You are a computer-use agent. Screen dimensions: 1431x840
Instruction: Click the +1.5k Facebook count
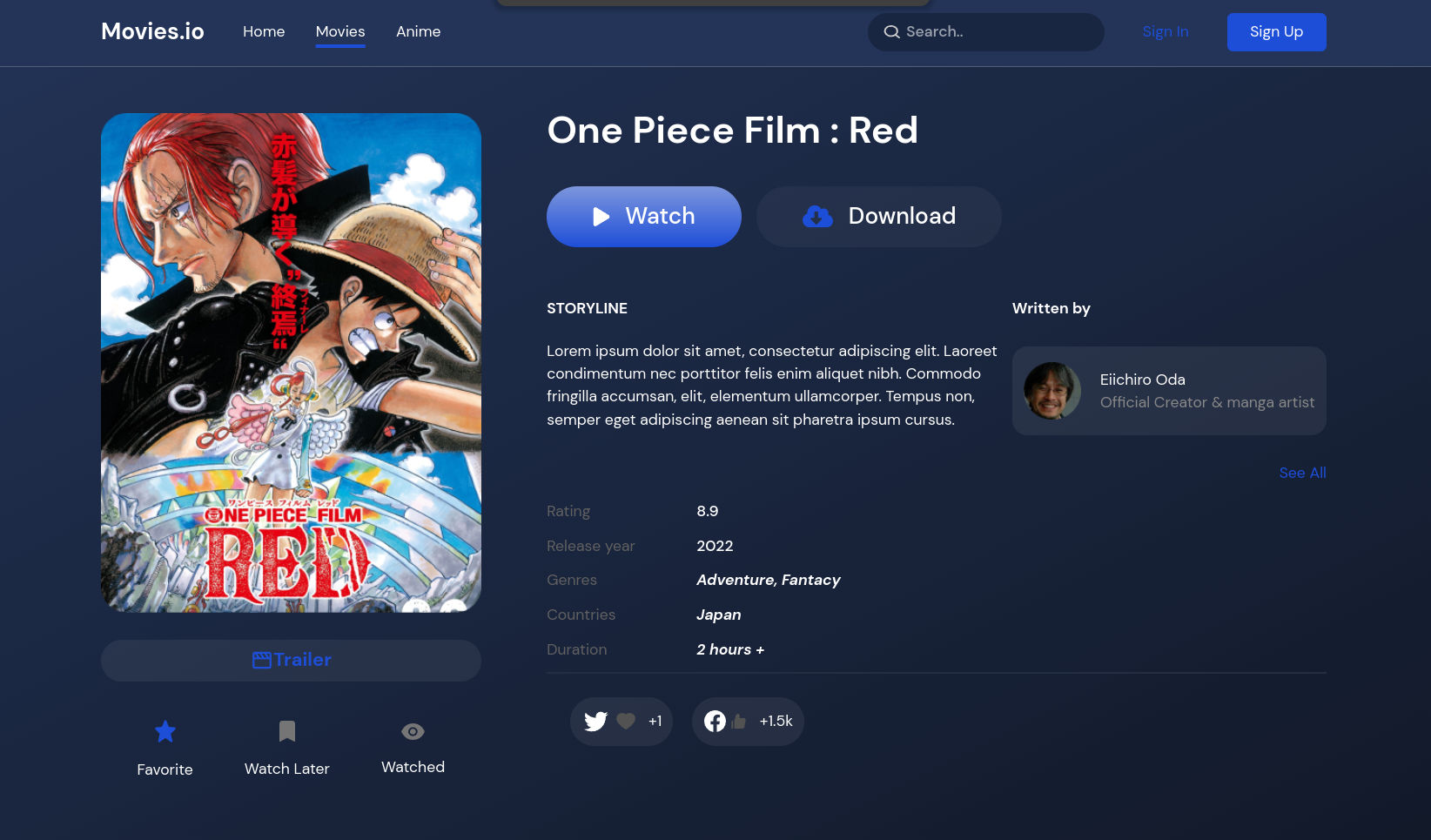pos(776,721)
